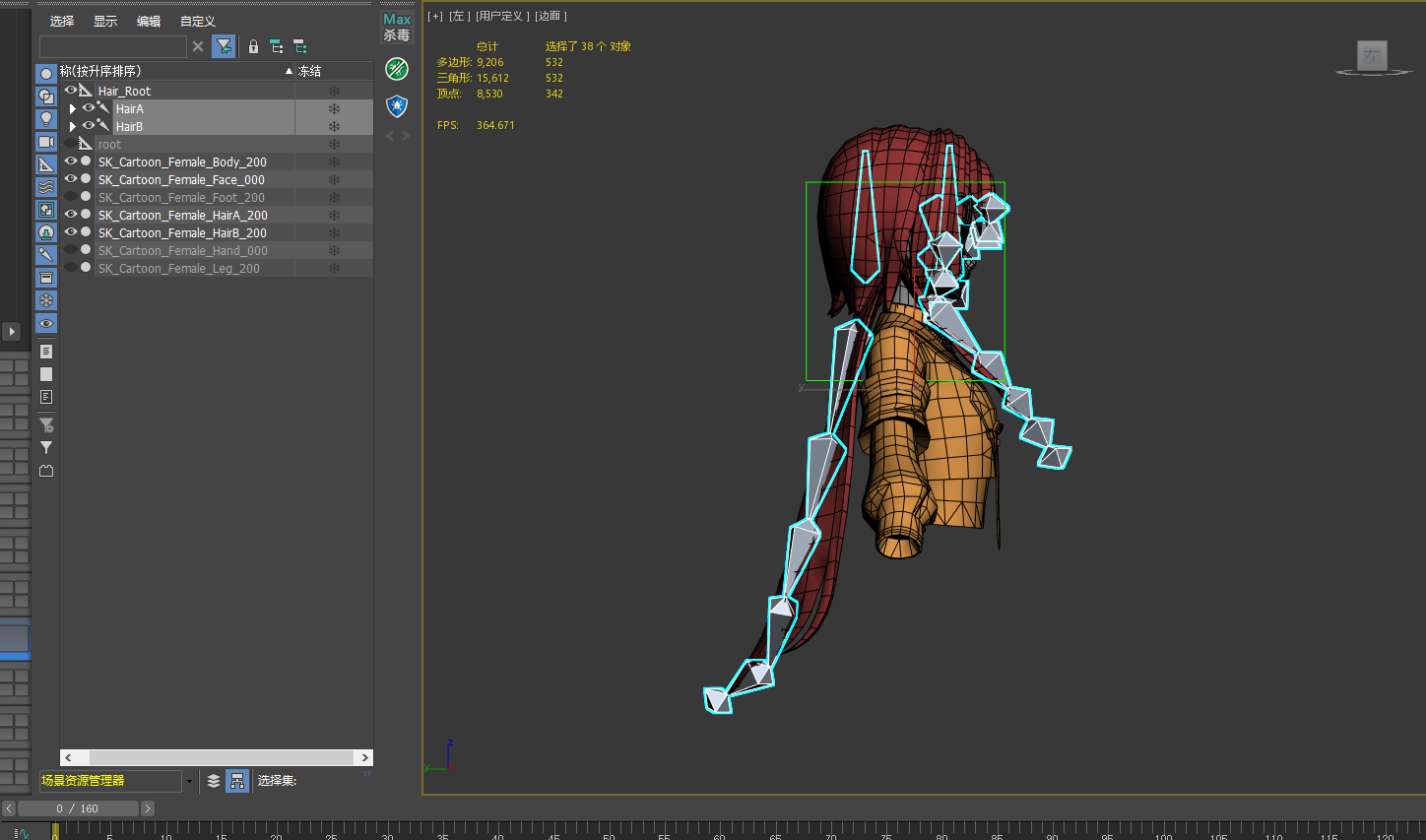
Task: Open the viewport [+] general menu
Action: pyautogui.click(x=435, y=16)
